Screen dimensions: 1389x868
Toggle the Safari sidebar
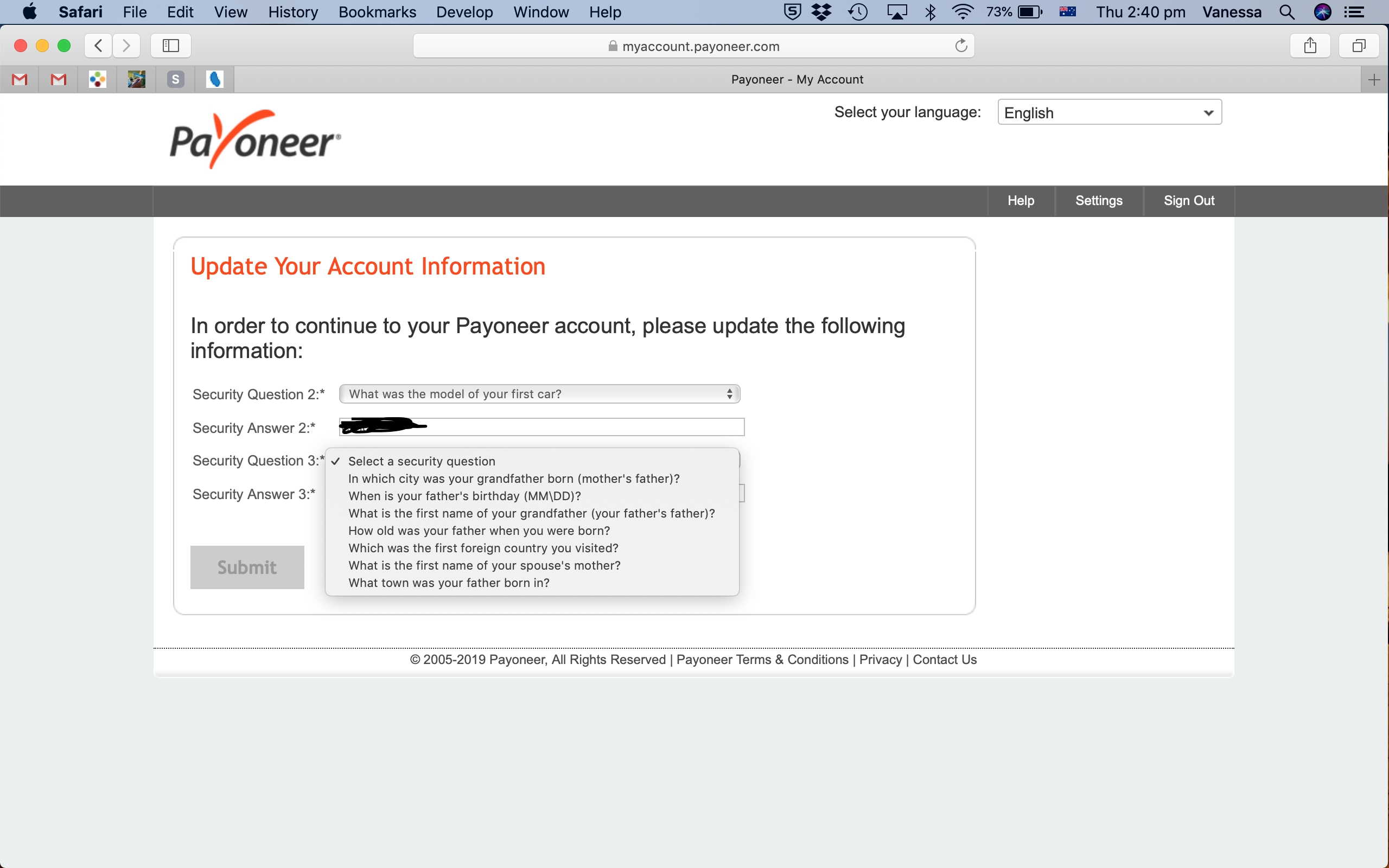[170, 46]
